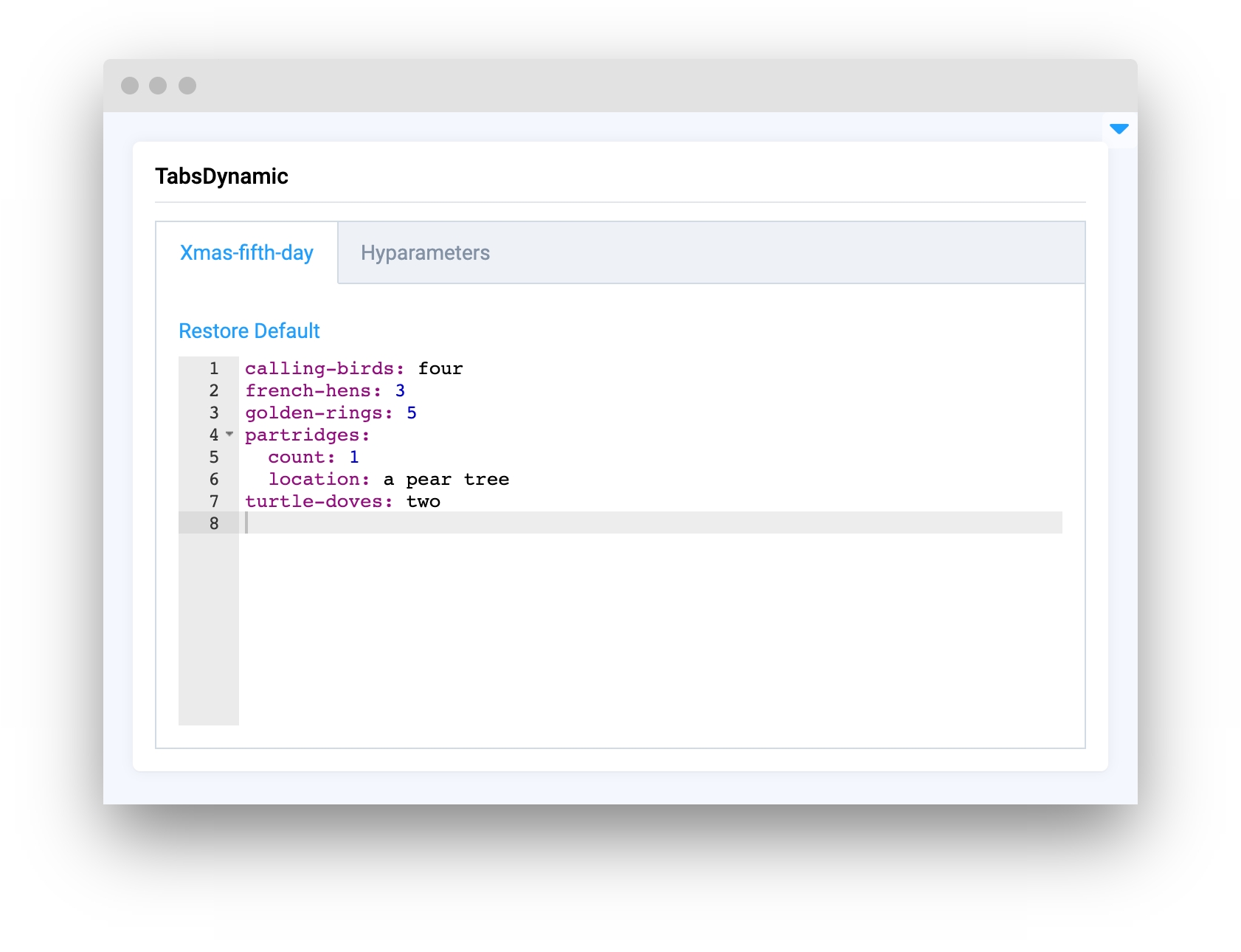The width and height of the screenshot is (1241, 952).
Task: Click the blue dropdown arrow in top-right corner
Action: pyautogui.click(x=1119, y=129)
